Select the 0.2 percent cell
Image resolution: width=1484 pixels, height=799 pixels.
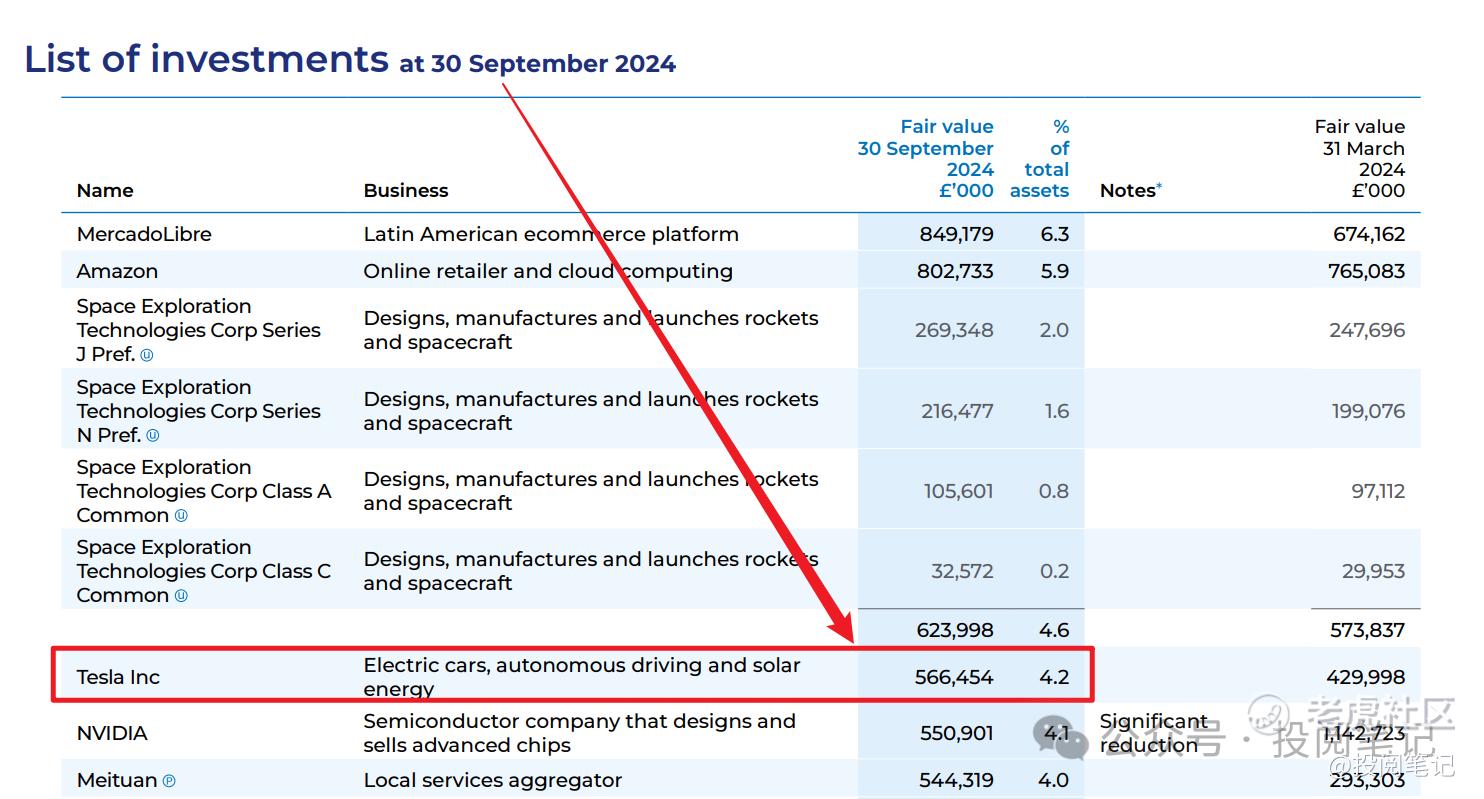click(x=1054, y=571)
